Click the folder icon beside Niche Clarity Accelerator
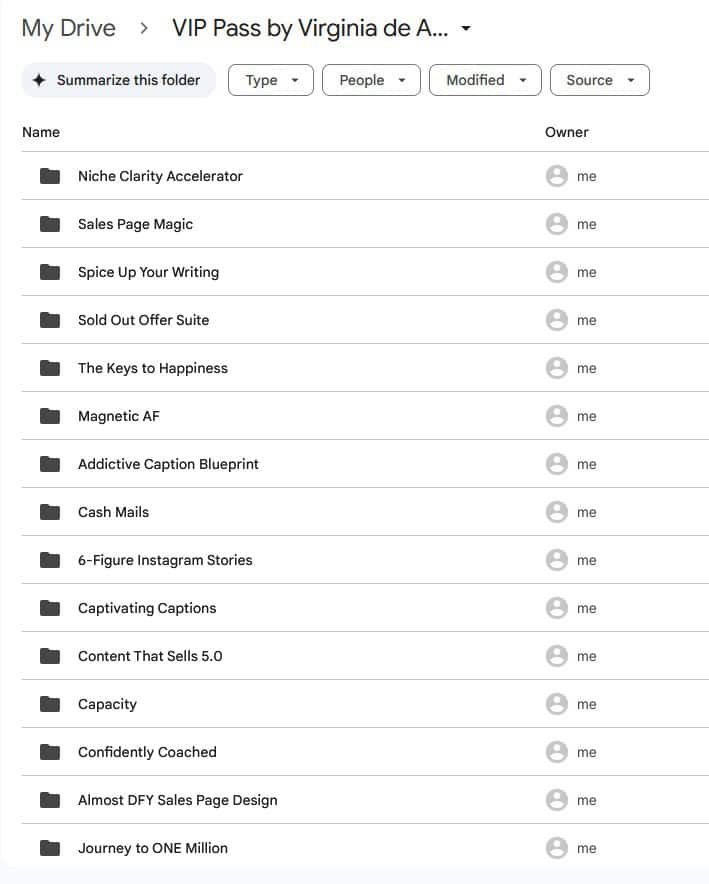The height and width of the screenshot is (884, 709). click(50, 176)
